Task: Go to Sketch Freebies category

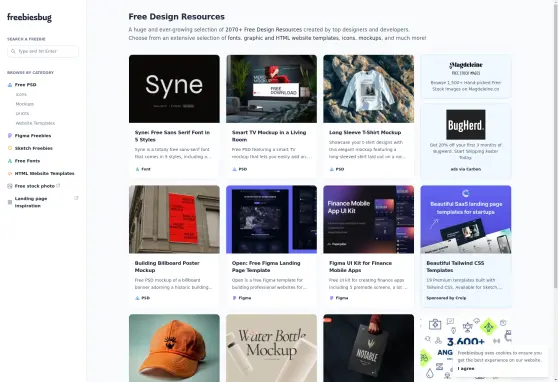Action: click(33, 148)
